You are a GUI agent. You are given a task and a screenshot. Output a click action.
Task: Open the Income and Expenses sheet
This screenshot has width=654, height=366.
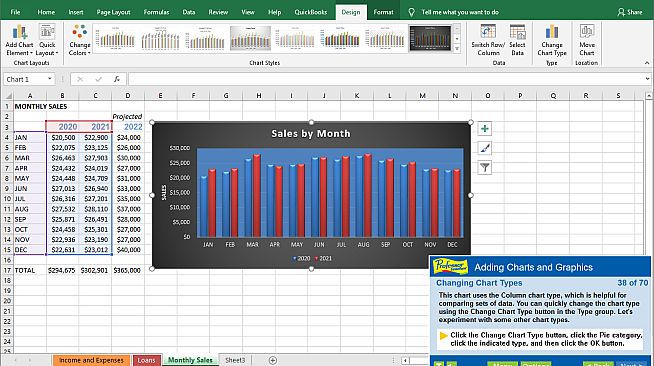click(91, 360)
